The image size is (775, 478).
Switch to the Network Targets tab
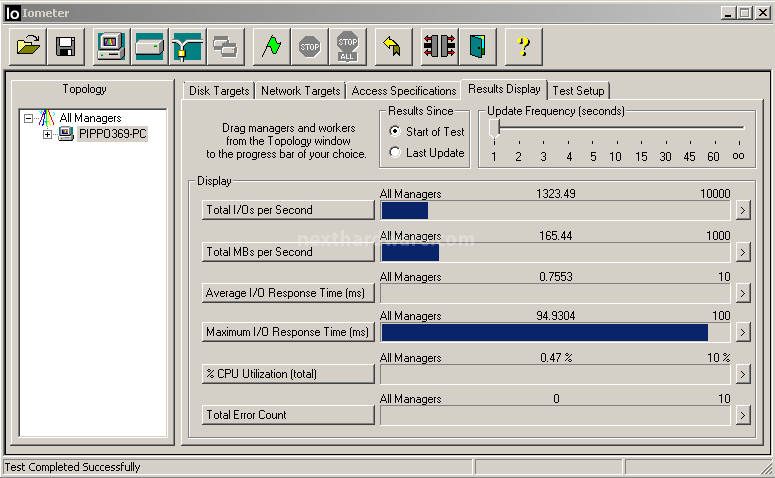301,91
